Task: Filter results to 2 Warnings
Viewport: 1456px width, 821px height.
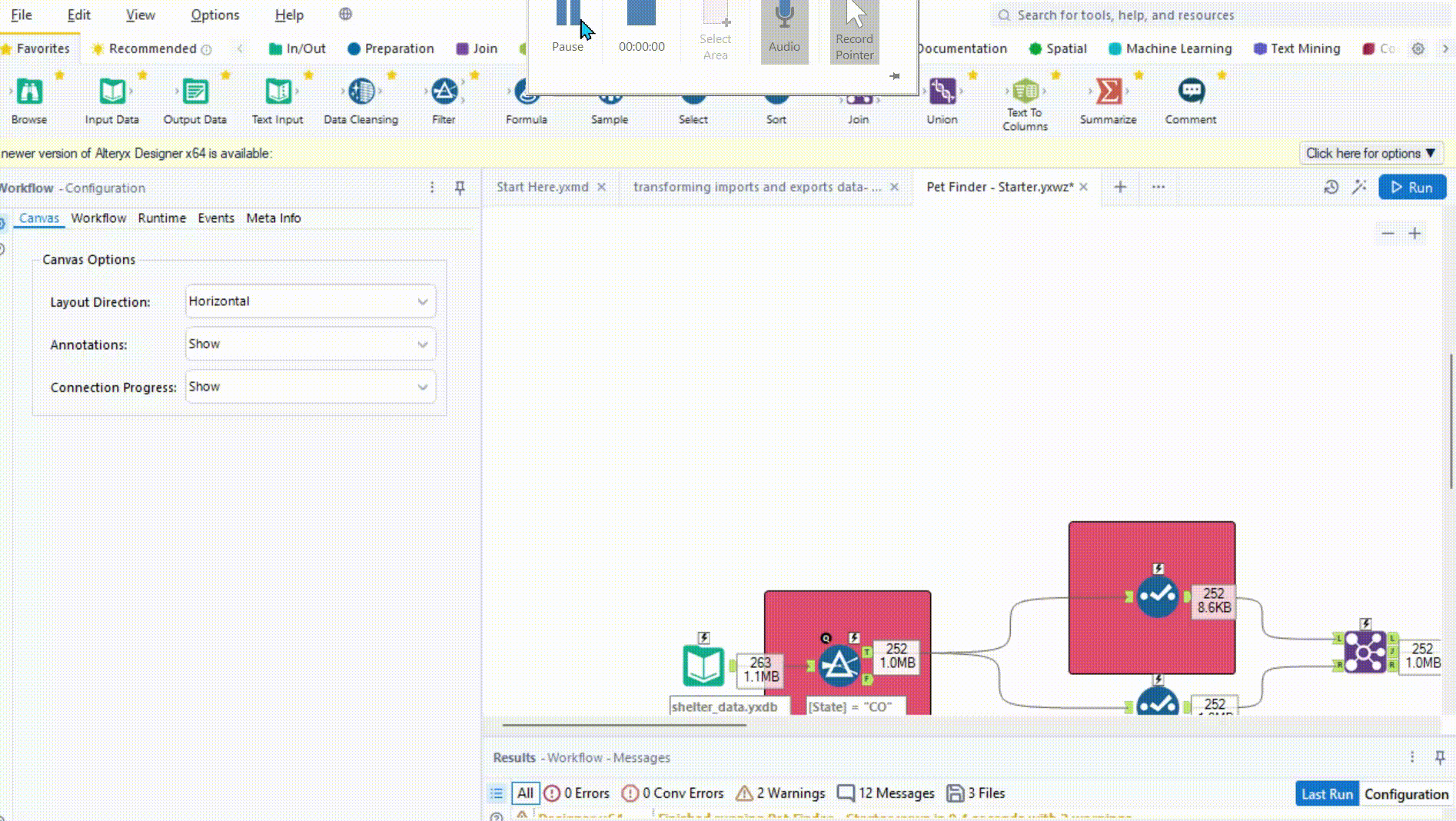Action: click(780, 793)
